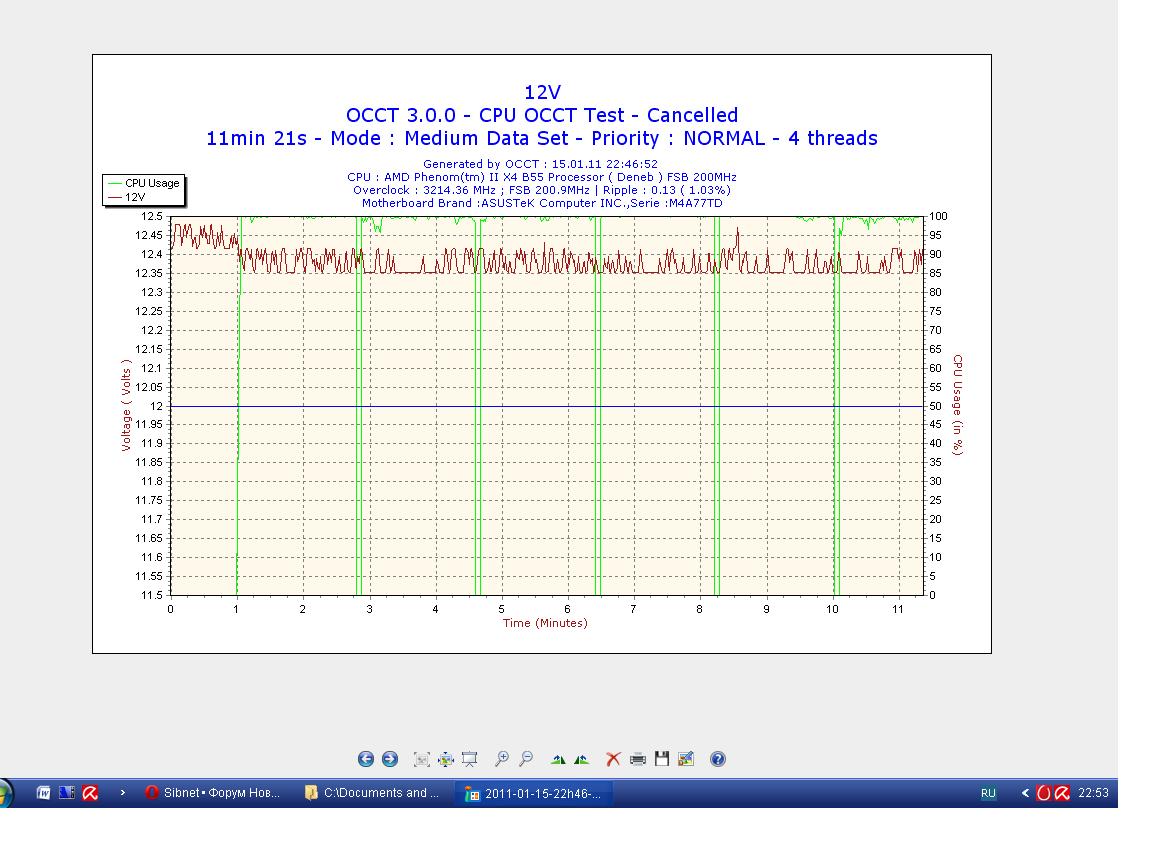Click the CPU Usage legend entry

click(144, 183)
